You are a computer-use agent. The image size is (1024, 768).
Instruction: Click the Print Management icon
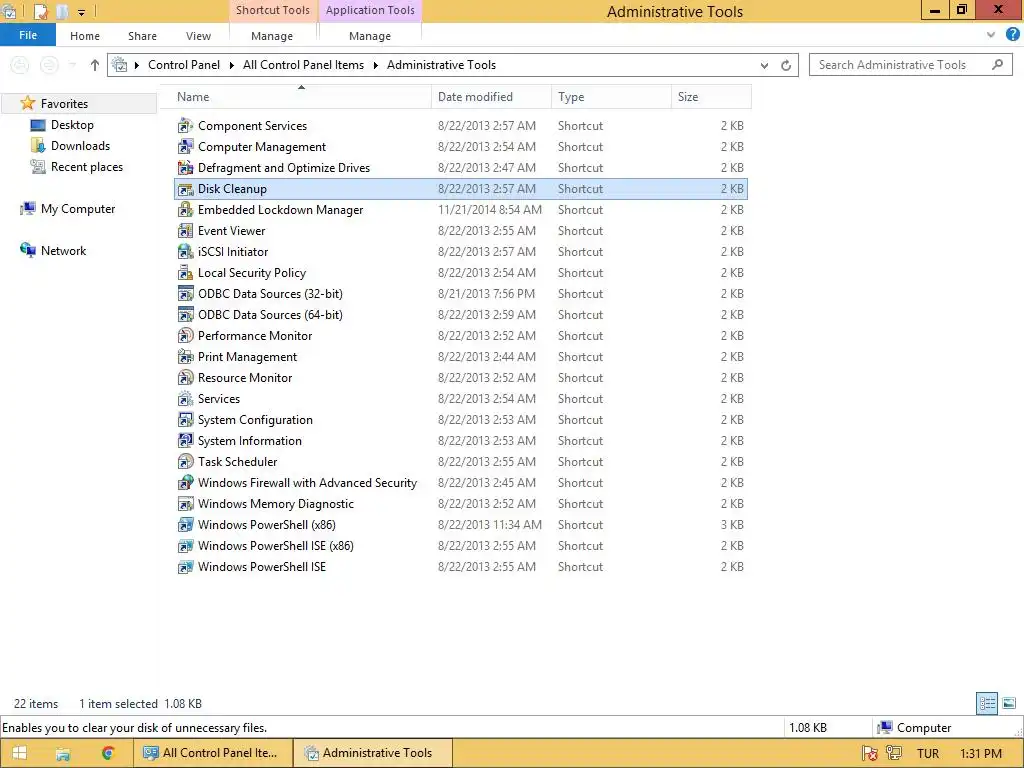pos(185,357)
